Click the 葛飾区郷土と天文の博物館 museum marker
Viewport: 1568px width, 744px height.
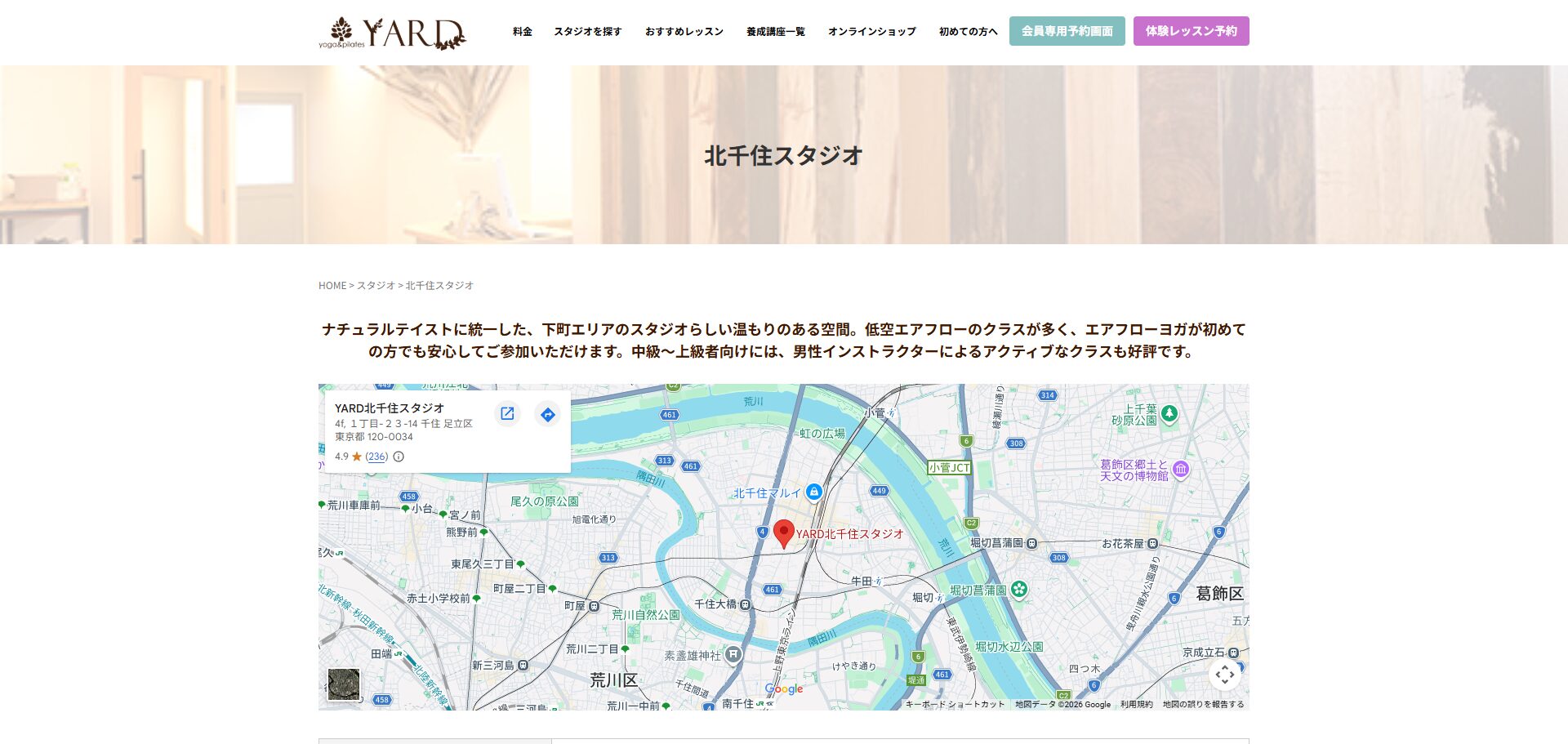(1181, 470)
